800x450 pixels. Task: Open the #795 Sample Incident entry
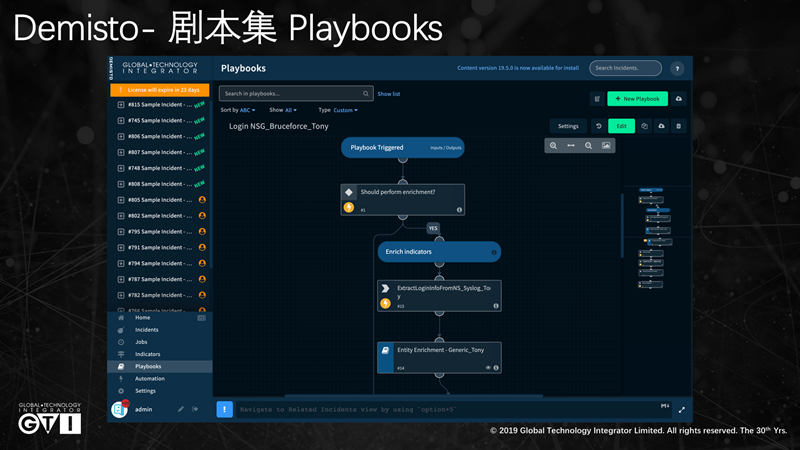[160, 232]
